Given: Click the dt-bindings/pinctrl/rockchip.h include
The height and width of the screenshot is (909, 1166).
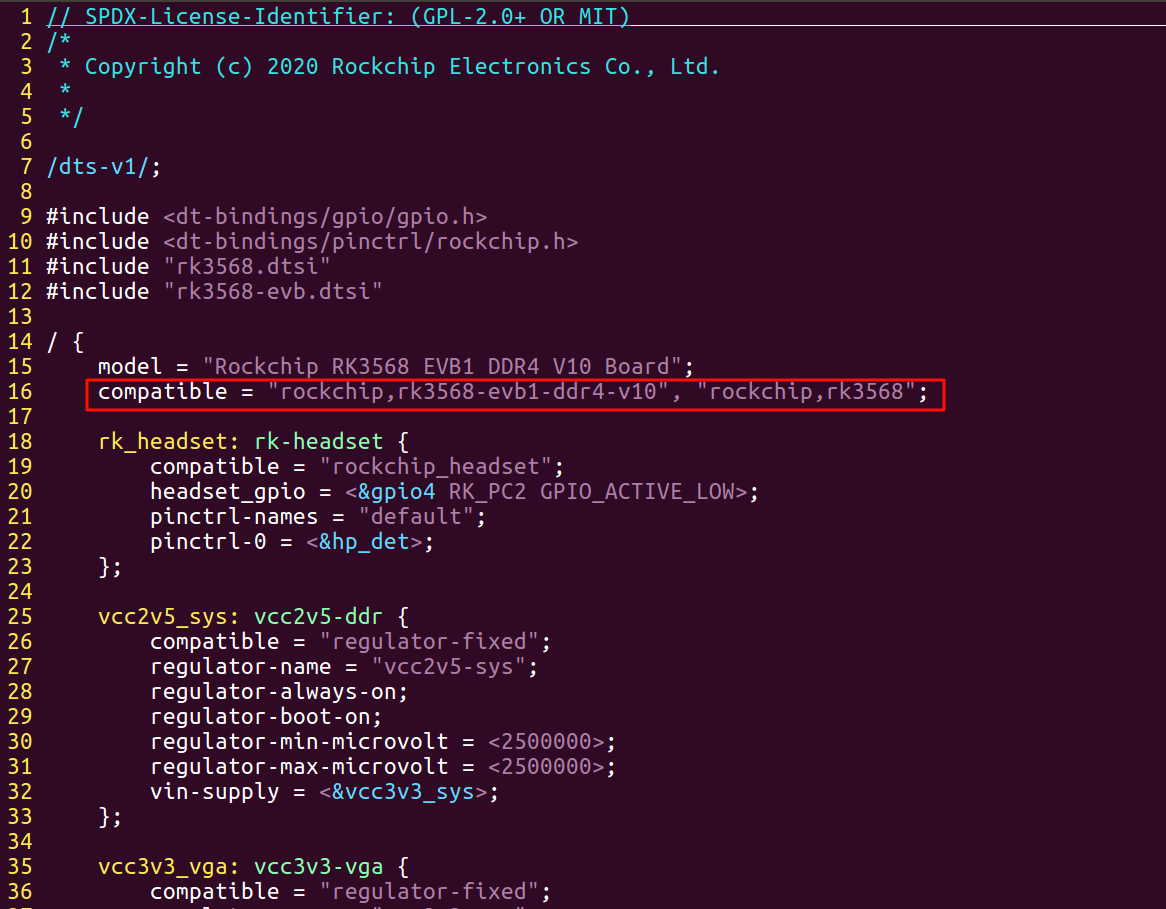Looking at the screenshot, I should coord(370,242).
